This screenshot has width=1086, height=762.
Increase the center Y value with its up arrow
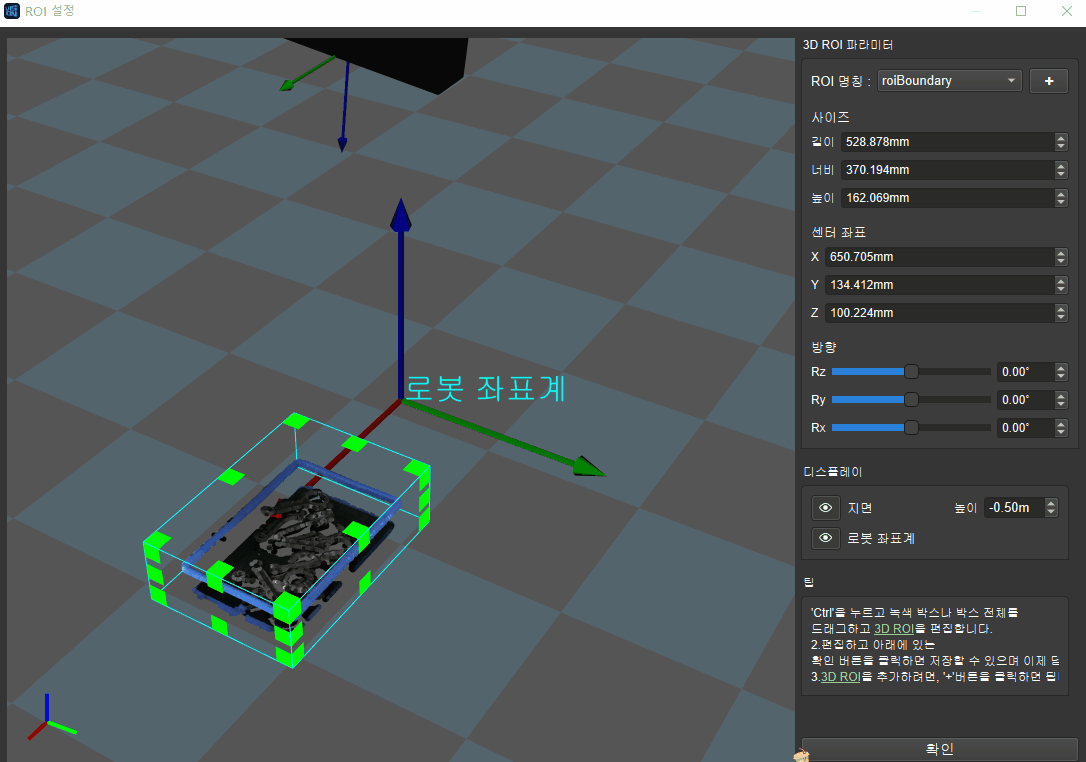pos(1061,281)
